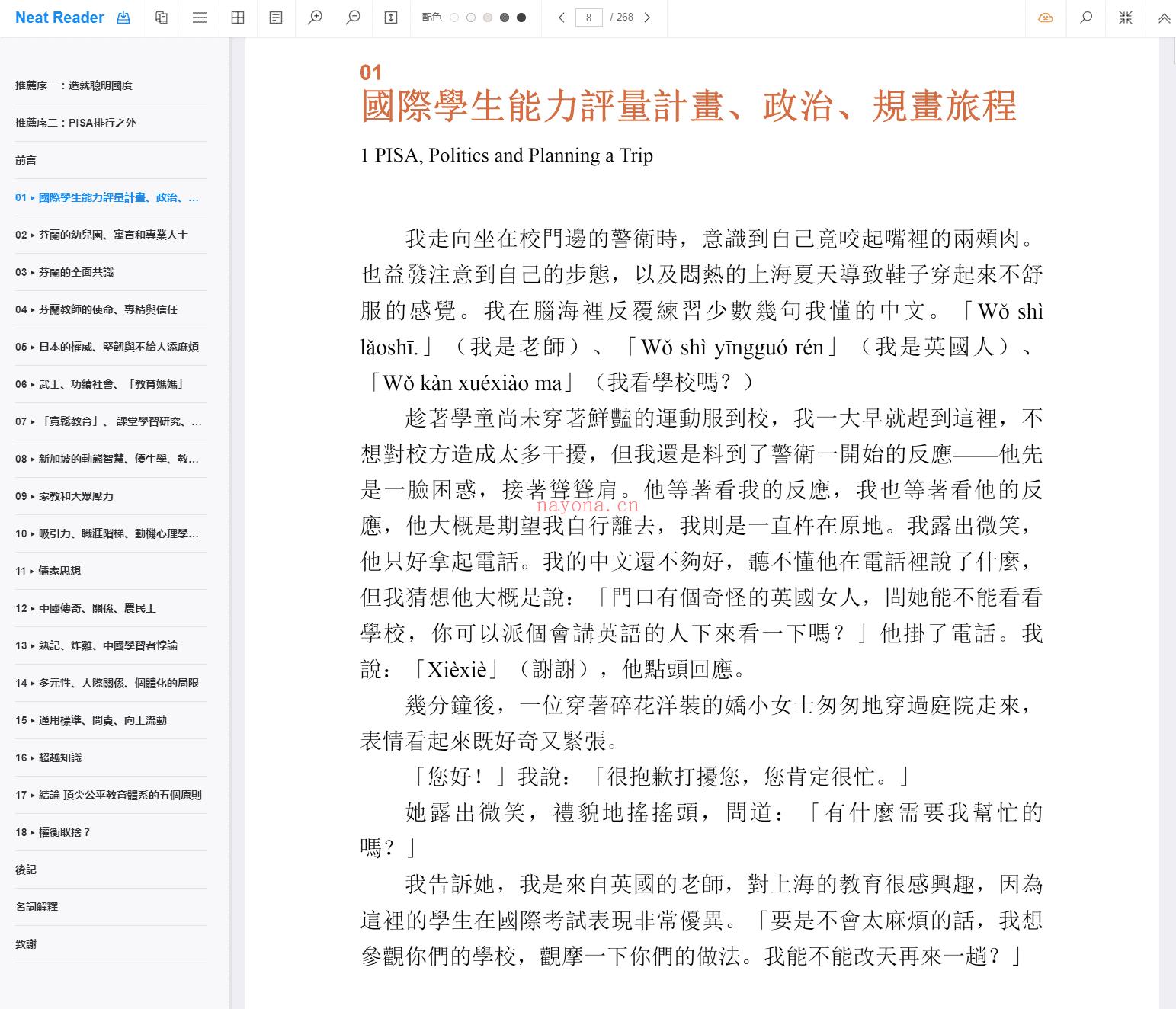Click the orange cloud sync icon
The width and height of the screenshot is (1176, 1009).
pyautogui.click(x=1046, y=18)
